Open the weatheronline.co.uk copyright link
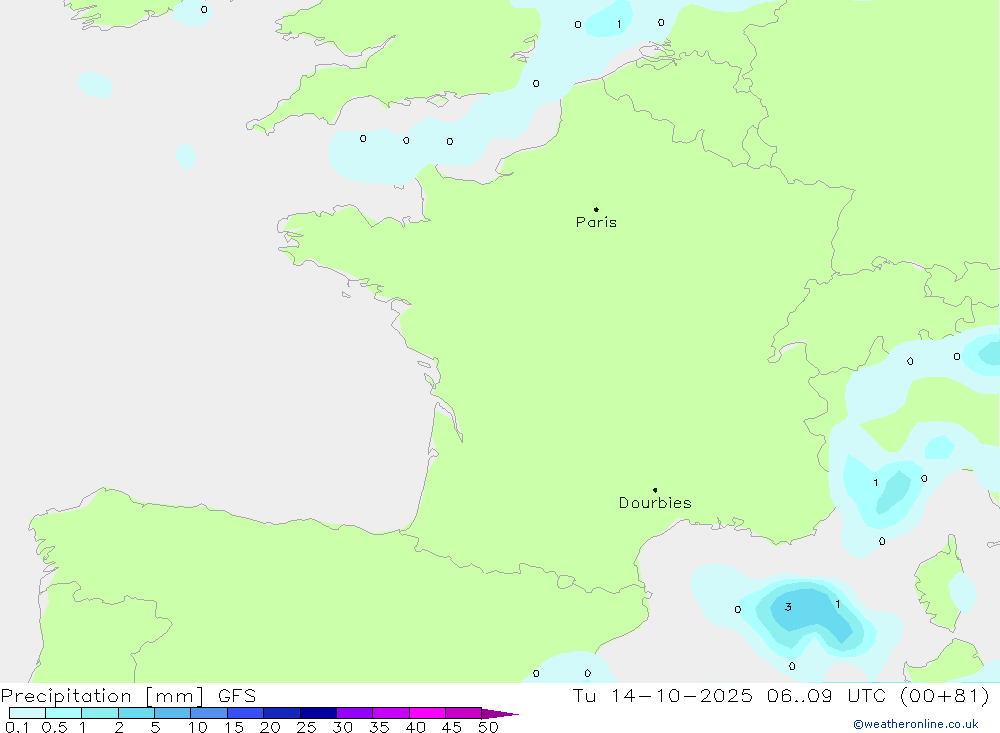 point(916,724)
